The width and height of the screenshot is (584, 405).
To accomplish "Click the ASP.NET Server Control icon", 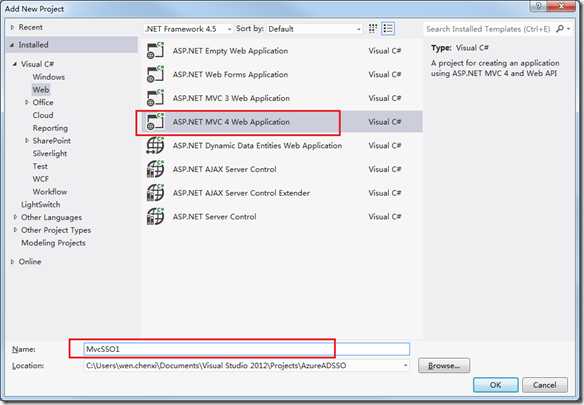I will (155, 216).
